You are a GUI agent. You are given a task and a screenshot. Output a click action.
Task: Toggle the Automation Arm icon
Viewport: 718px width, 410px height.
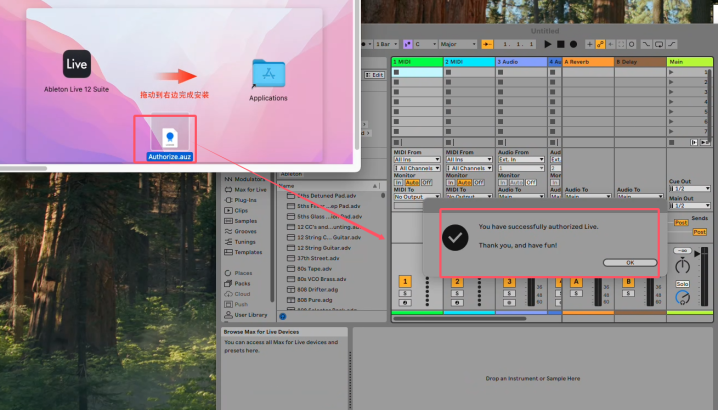pyautogui.click(x=600, y=44)
